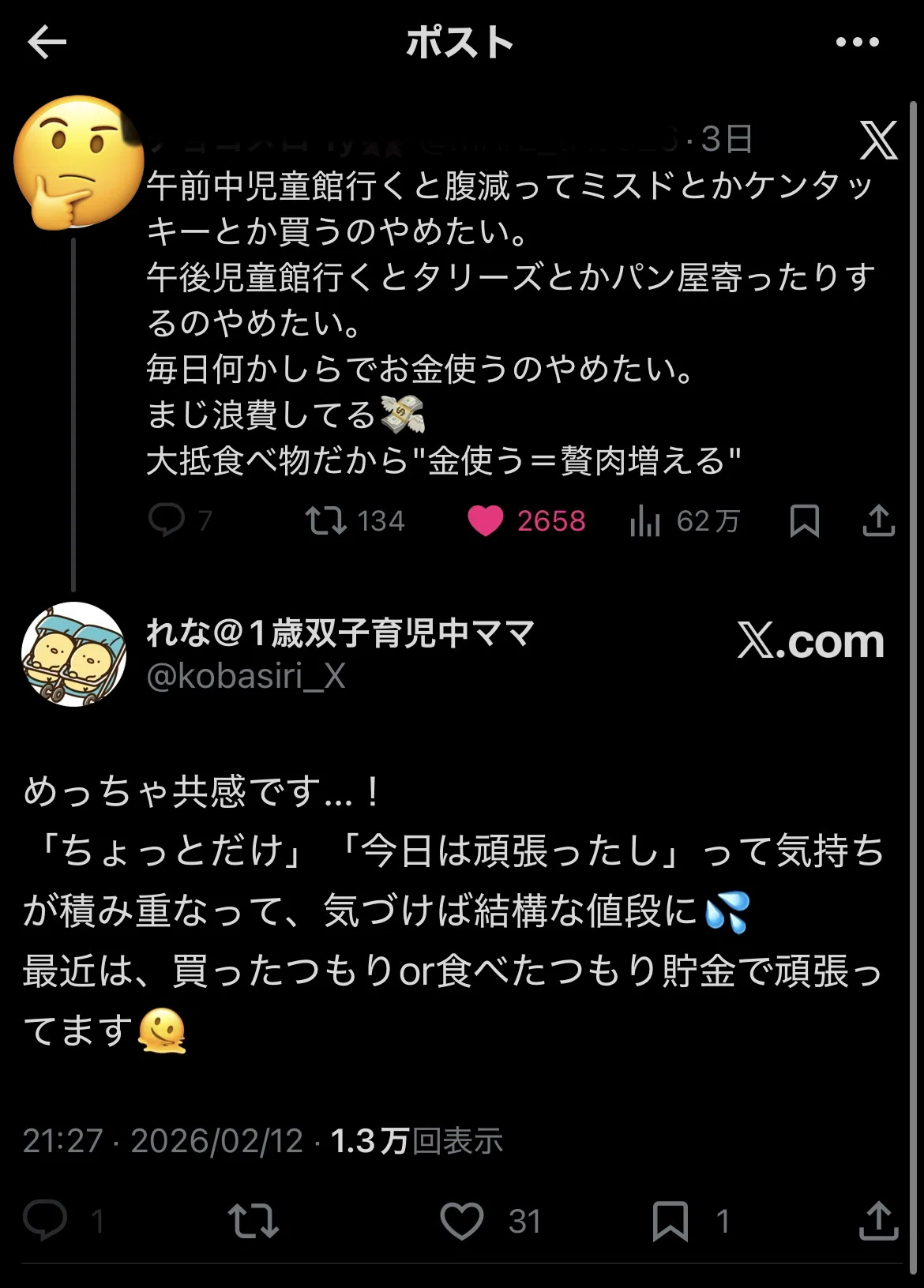
Task: Go back using the top-left arrow
Action: click(47, 42)
